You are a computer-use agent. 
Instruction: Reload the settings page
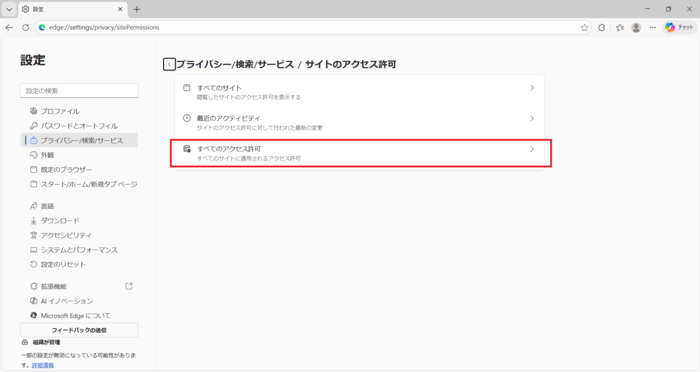point(25,27)
